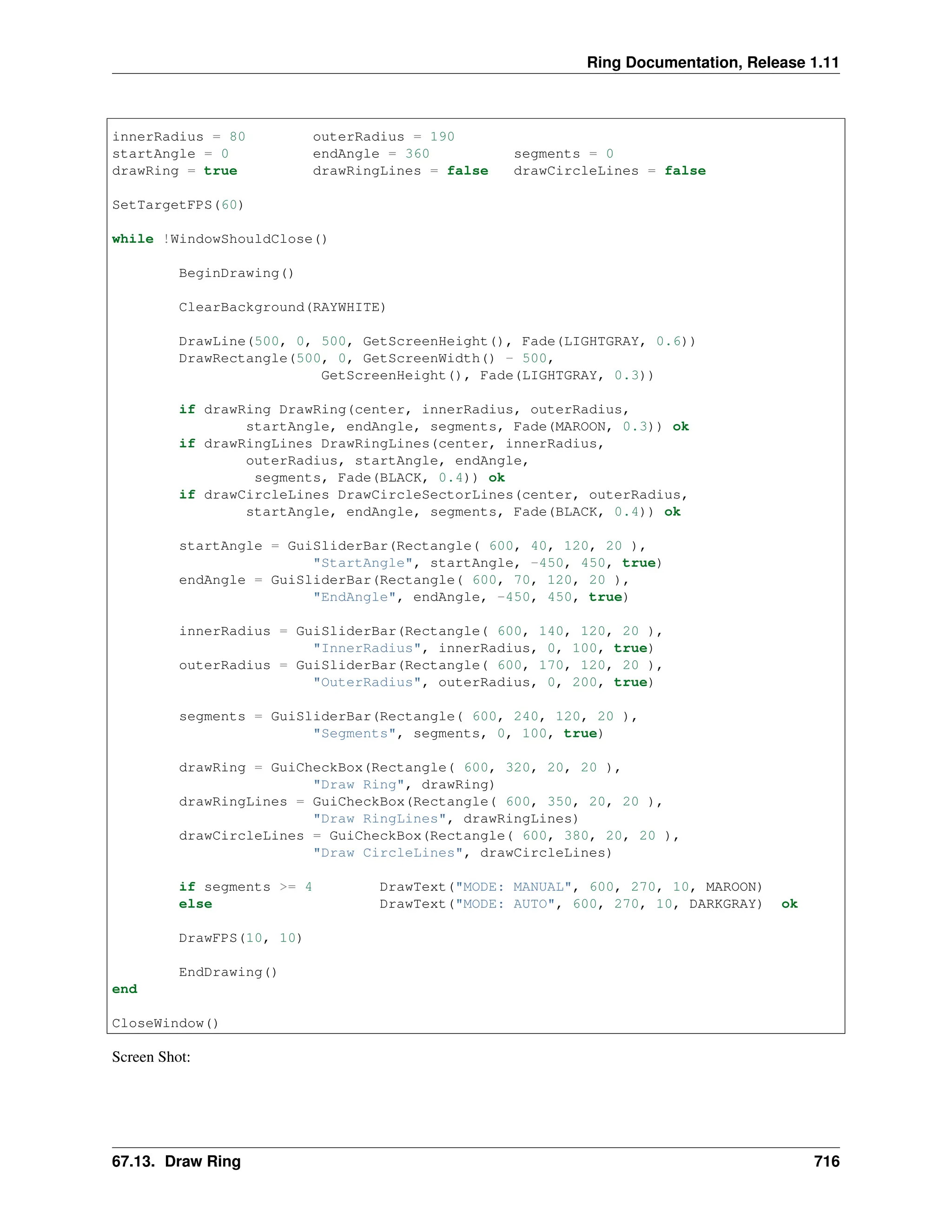Click the 'DrawCircleSectorLines' function name
Screen dimensions: 952x1232
[x=425, y=495]
